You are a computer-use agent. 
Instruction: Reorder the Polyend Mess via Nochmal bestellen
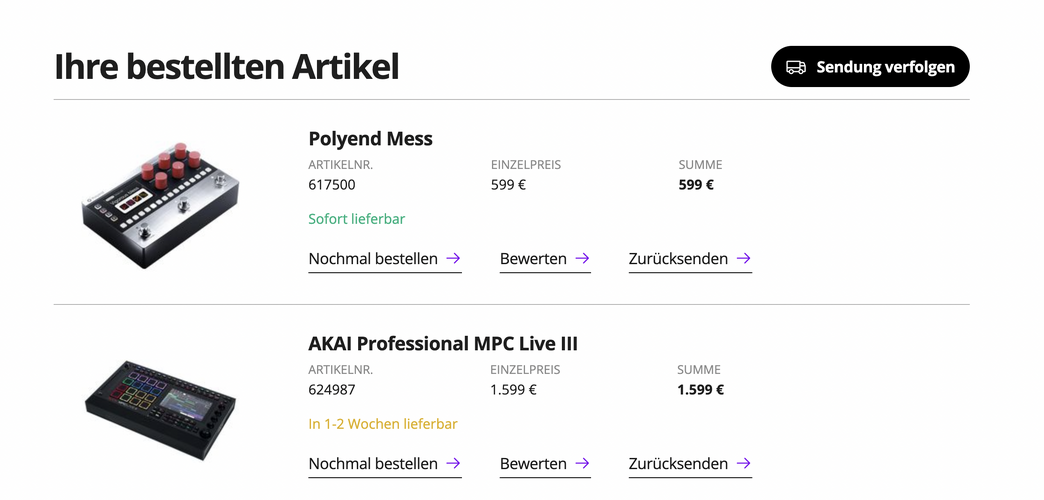(x=373, y=259)
